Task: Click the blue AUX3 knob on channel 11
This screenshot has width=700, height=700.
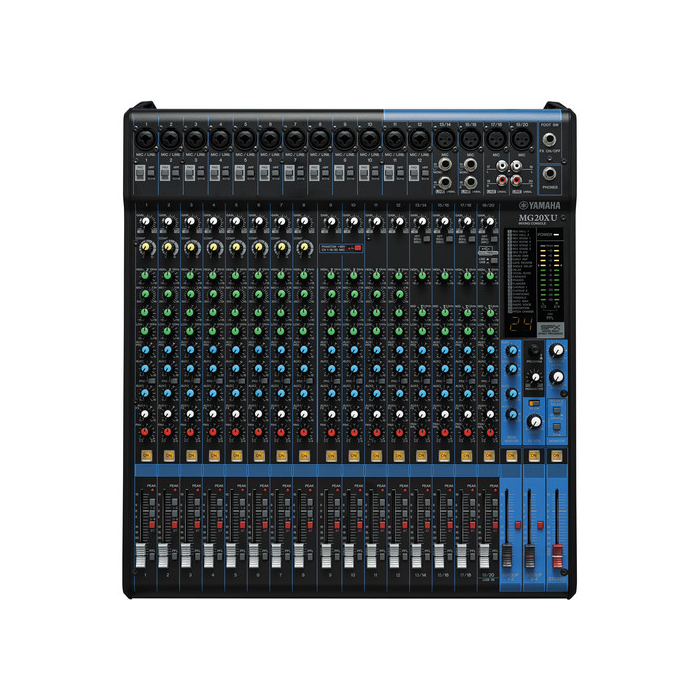Action: click(377, 393)
